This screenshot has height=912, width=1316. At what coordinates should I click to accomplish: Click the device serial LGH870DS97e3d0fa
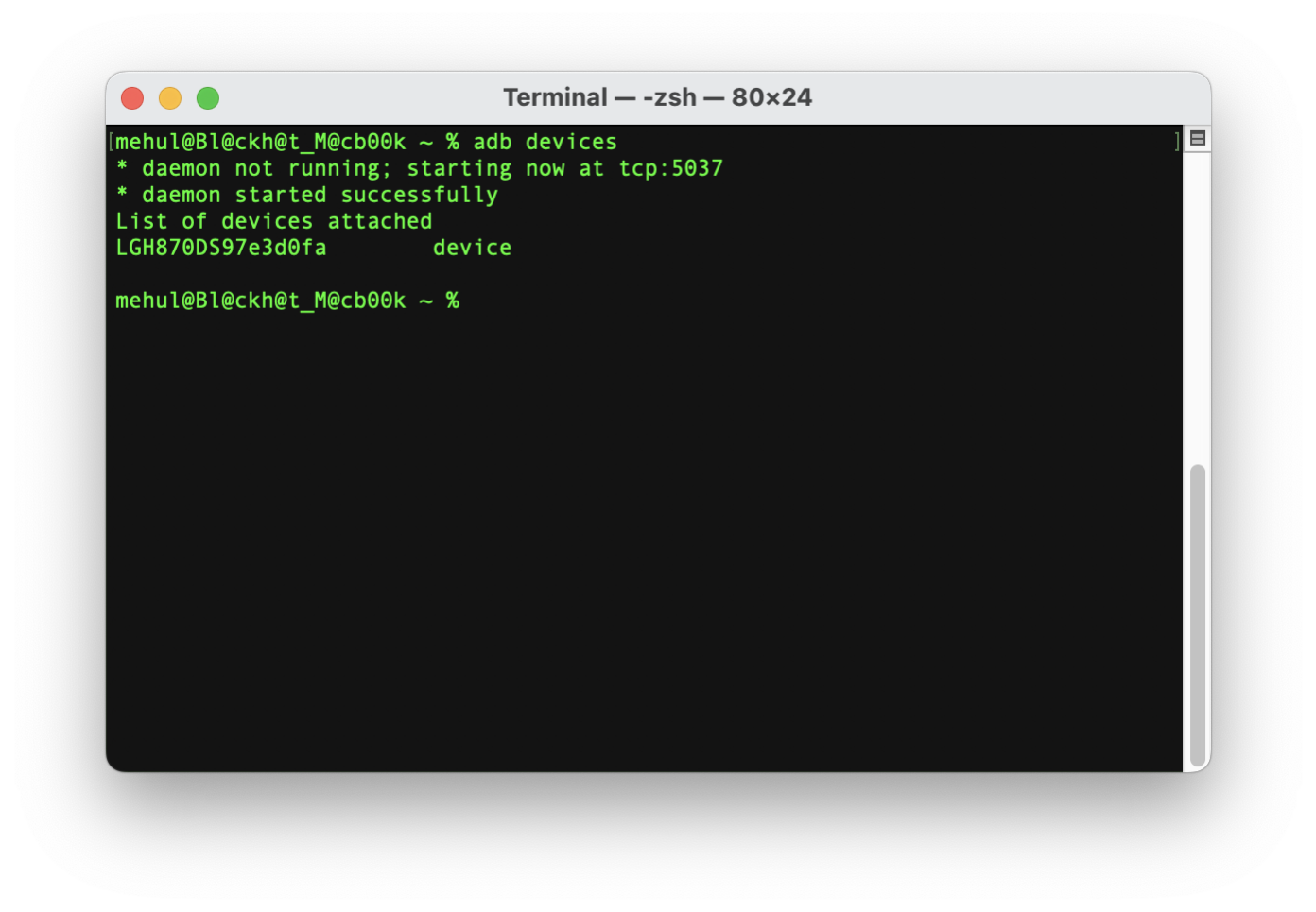pos(221,248)
